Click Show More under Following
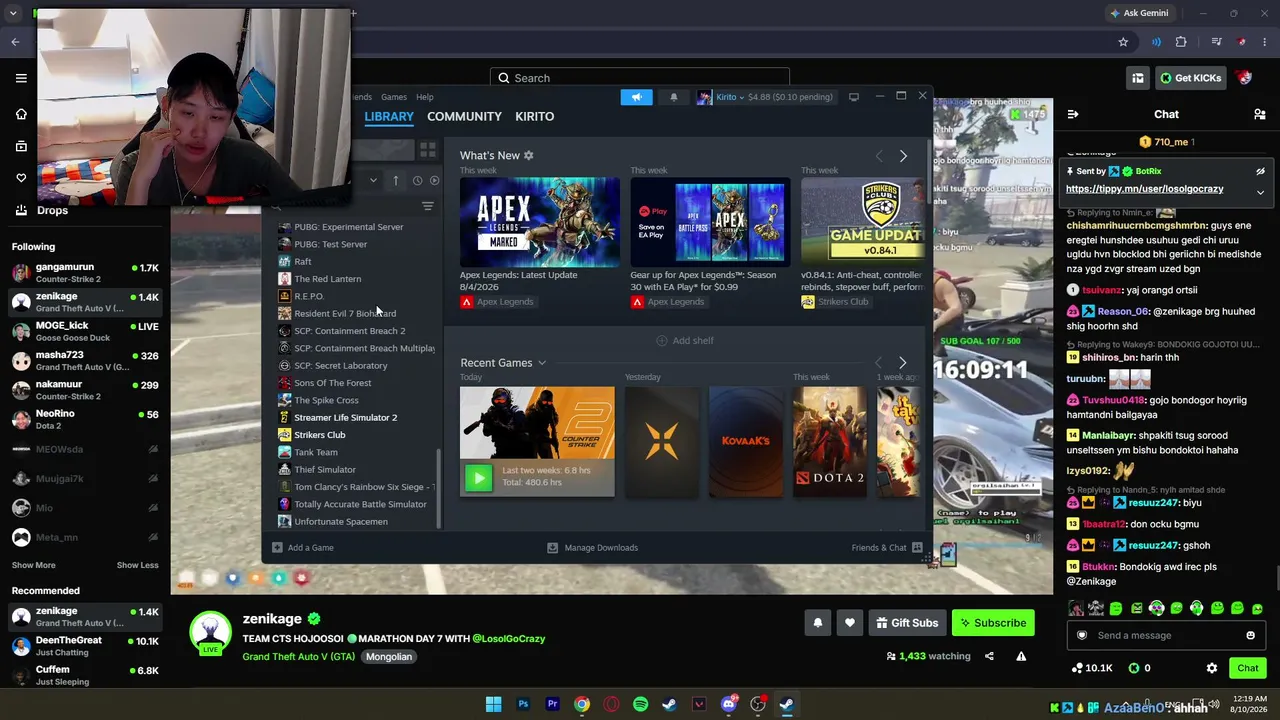 [34, 565]
